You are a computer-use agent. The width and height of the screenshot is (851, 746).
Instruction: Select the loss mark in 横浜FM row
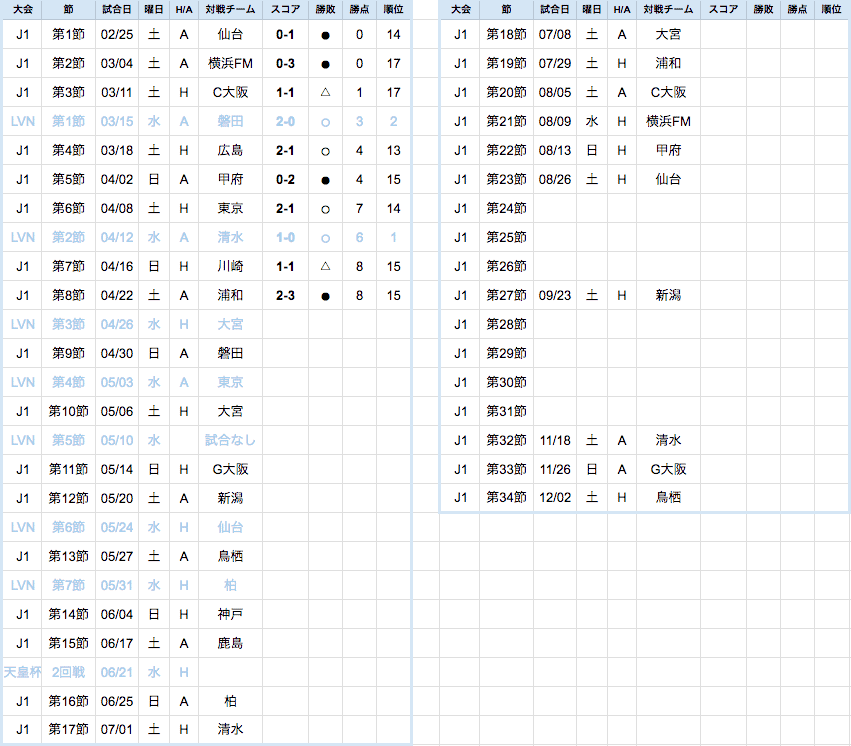325,64
